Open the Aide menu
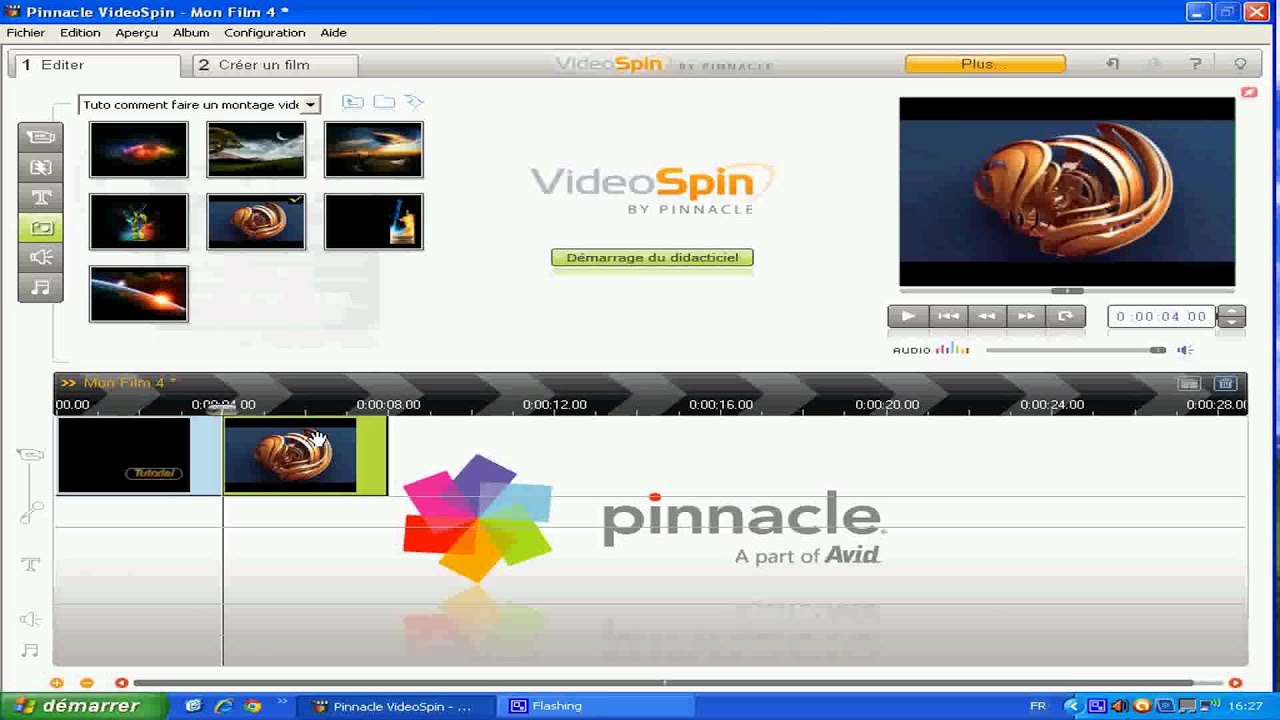The width and height of the screenshot is (1280, 720). click(x=333, y=33)
